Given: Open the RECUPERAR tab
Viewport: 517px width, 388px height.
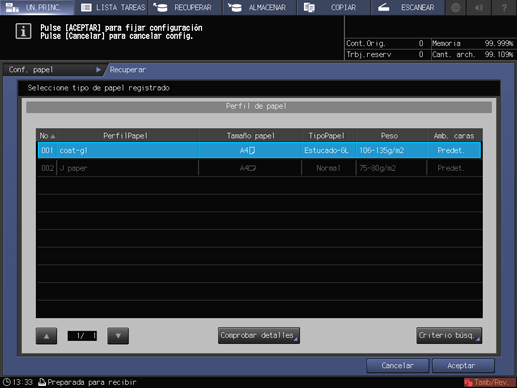Looking at the screenshot, I should (x=185, y=7).
